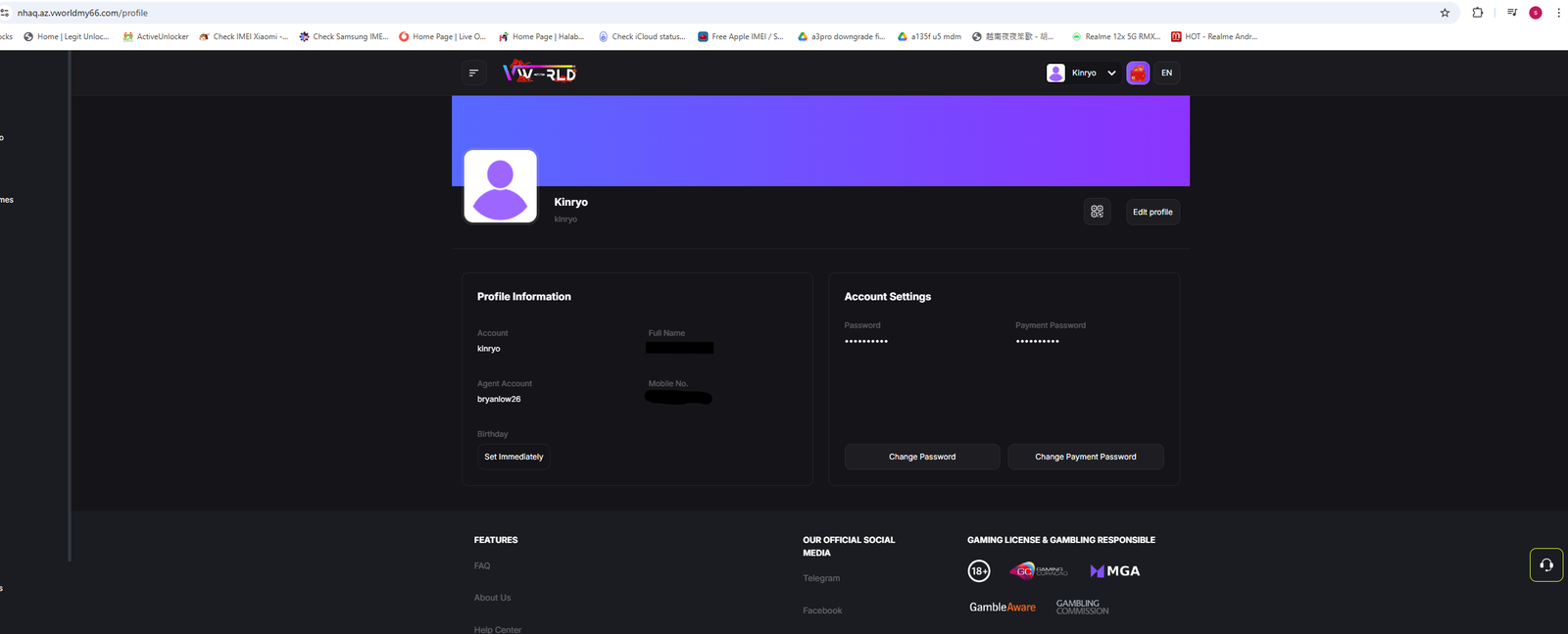Click the live support headset icon
Screen dimensions: 1568x634
click(1546, 564)
